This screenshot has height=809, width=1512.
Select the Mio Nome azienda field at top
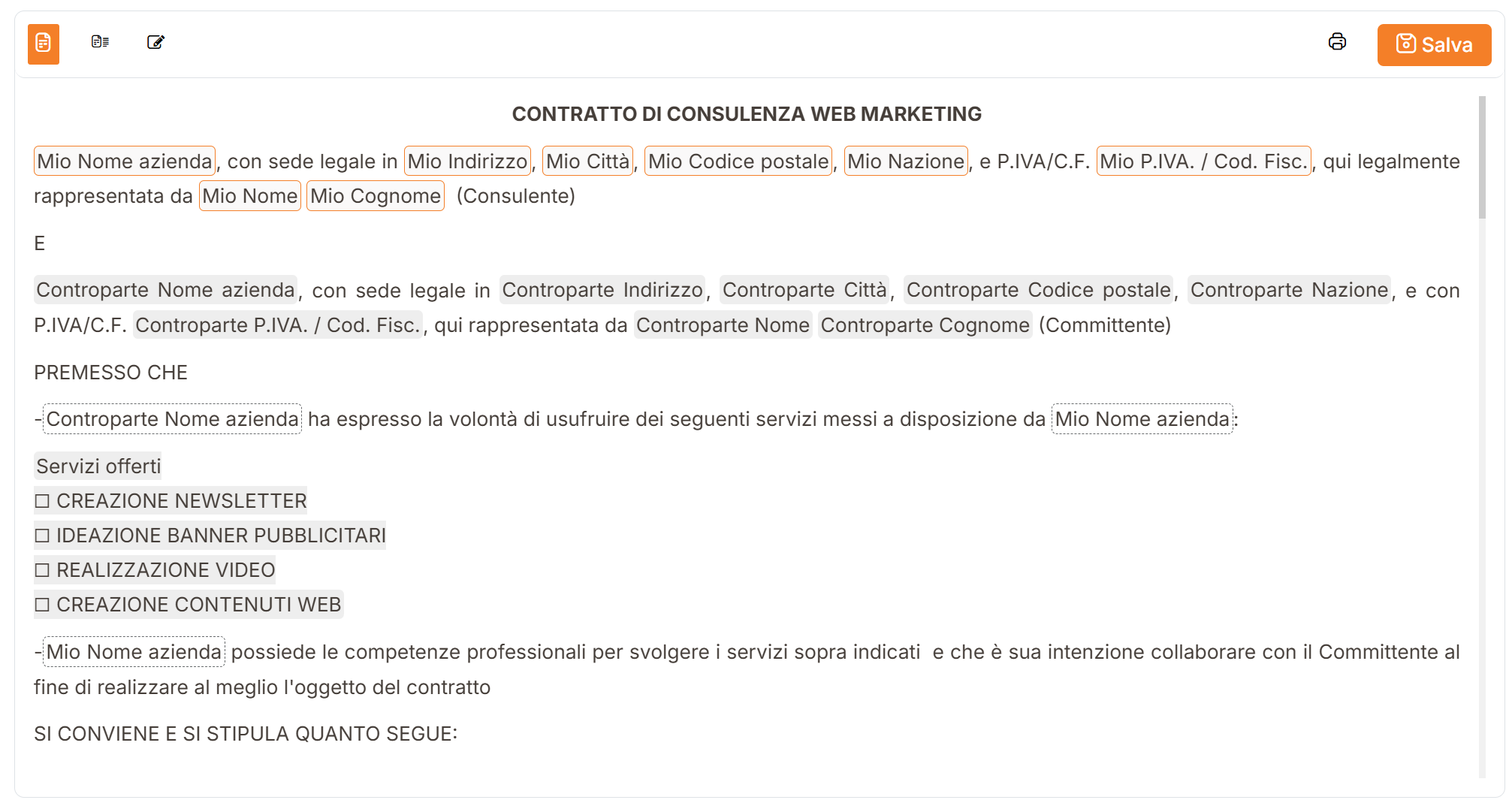coord(125,161)
